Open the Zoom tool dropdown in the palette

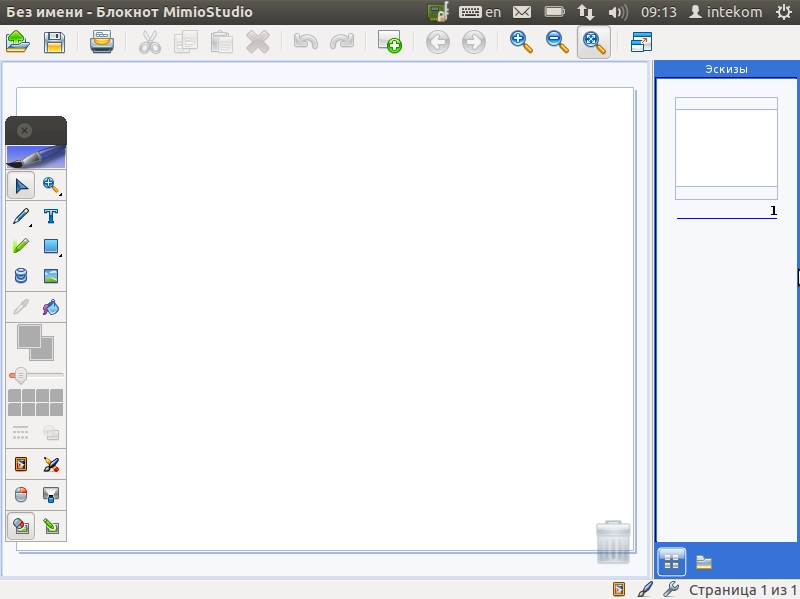coord(51,185)
